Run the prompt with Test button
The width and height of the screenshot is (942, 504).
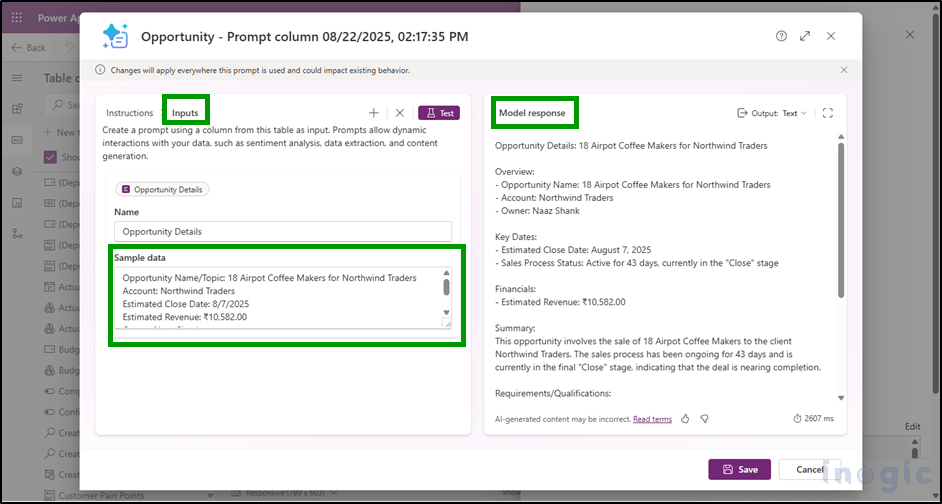(x=439, y=112)
